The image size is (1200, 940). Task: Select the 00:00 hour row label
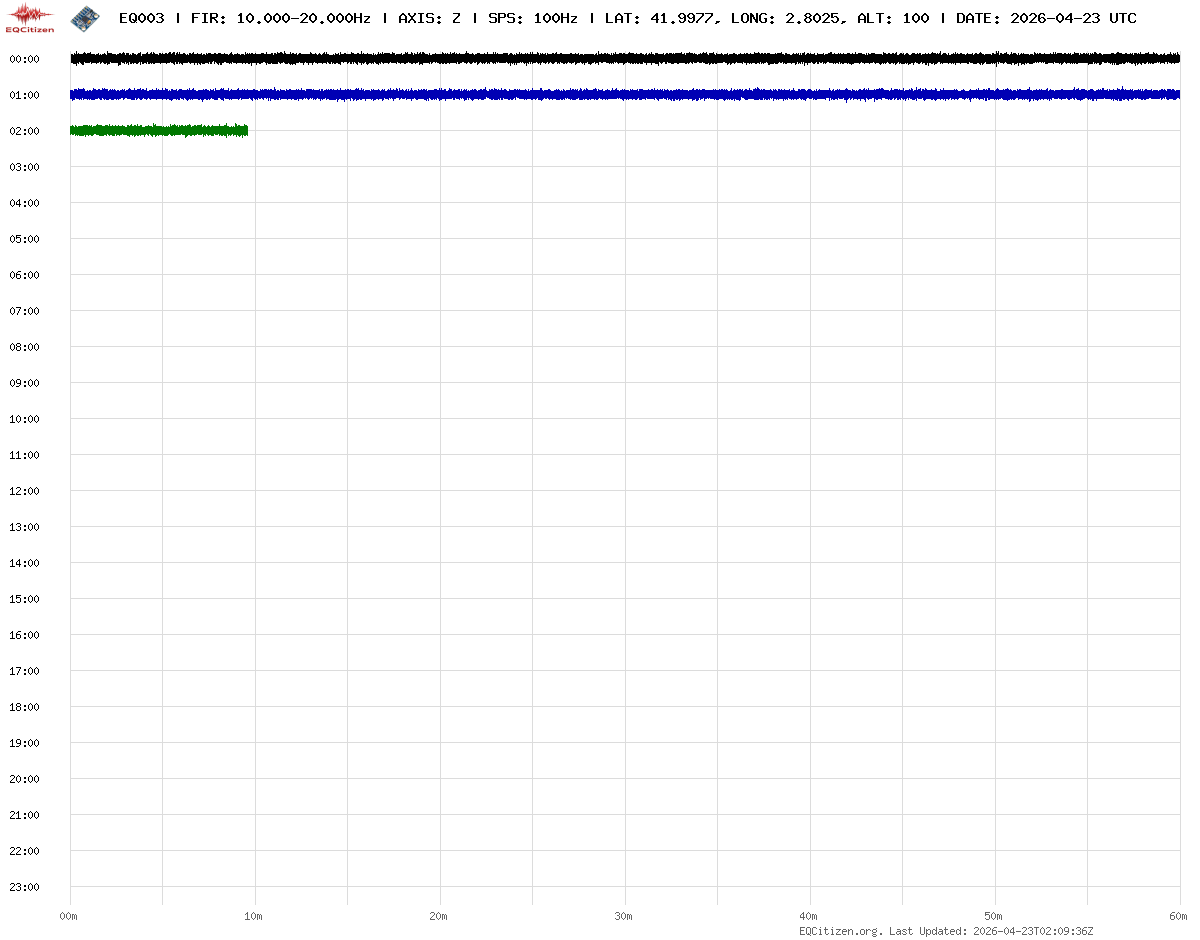pos(24,59)
